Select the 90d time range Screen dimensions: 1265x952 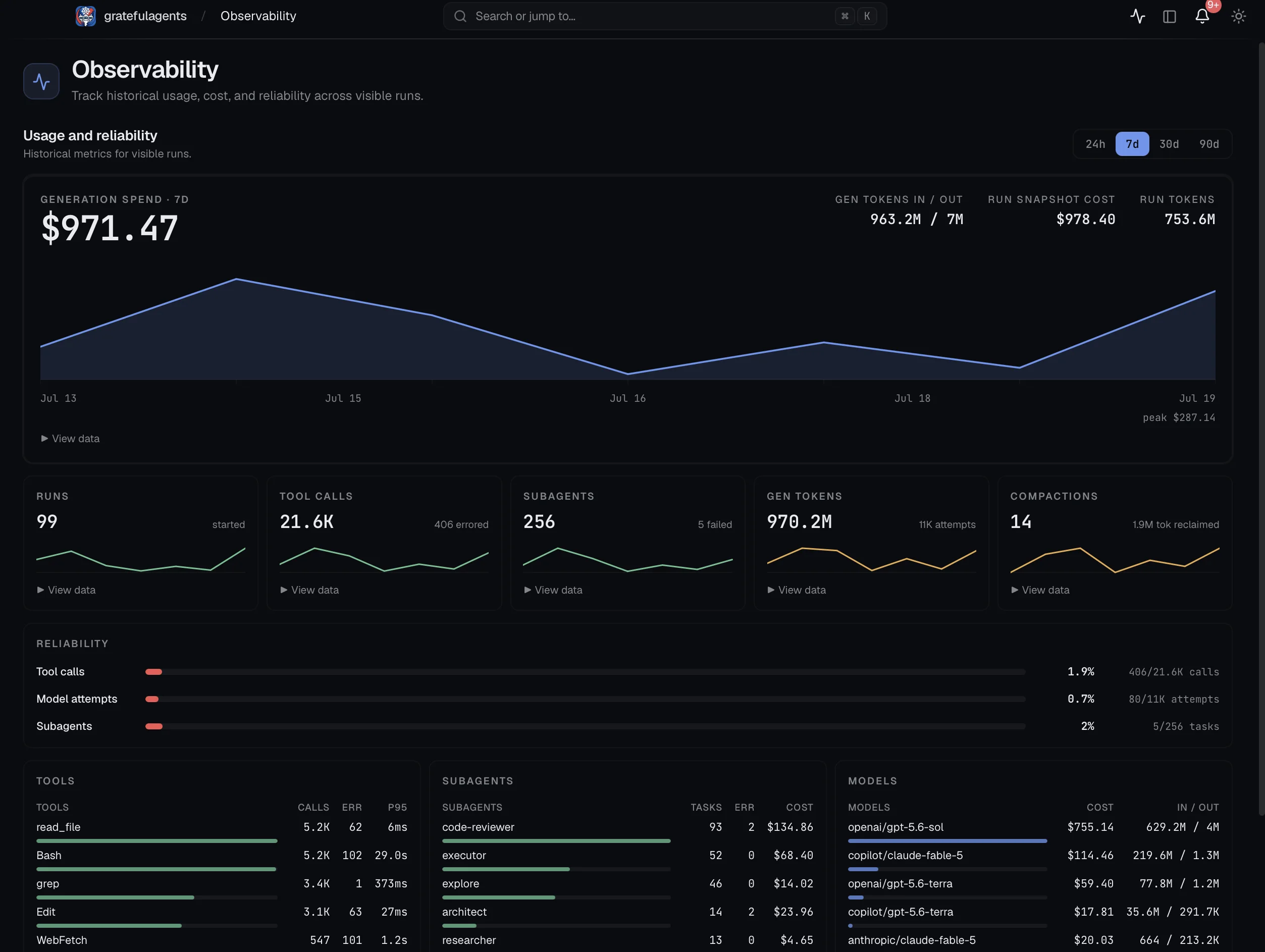1209,144
